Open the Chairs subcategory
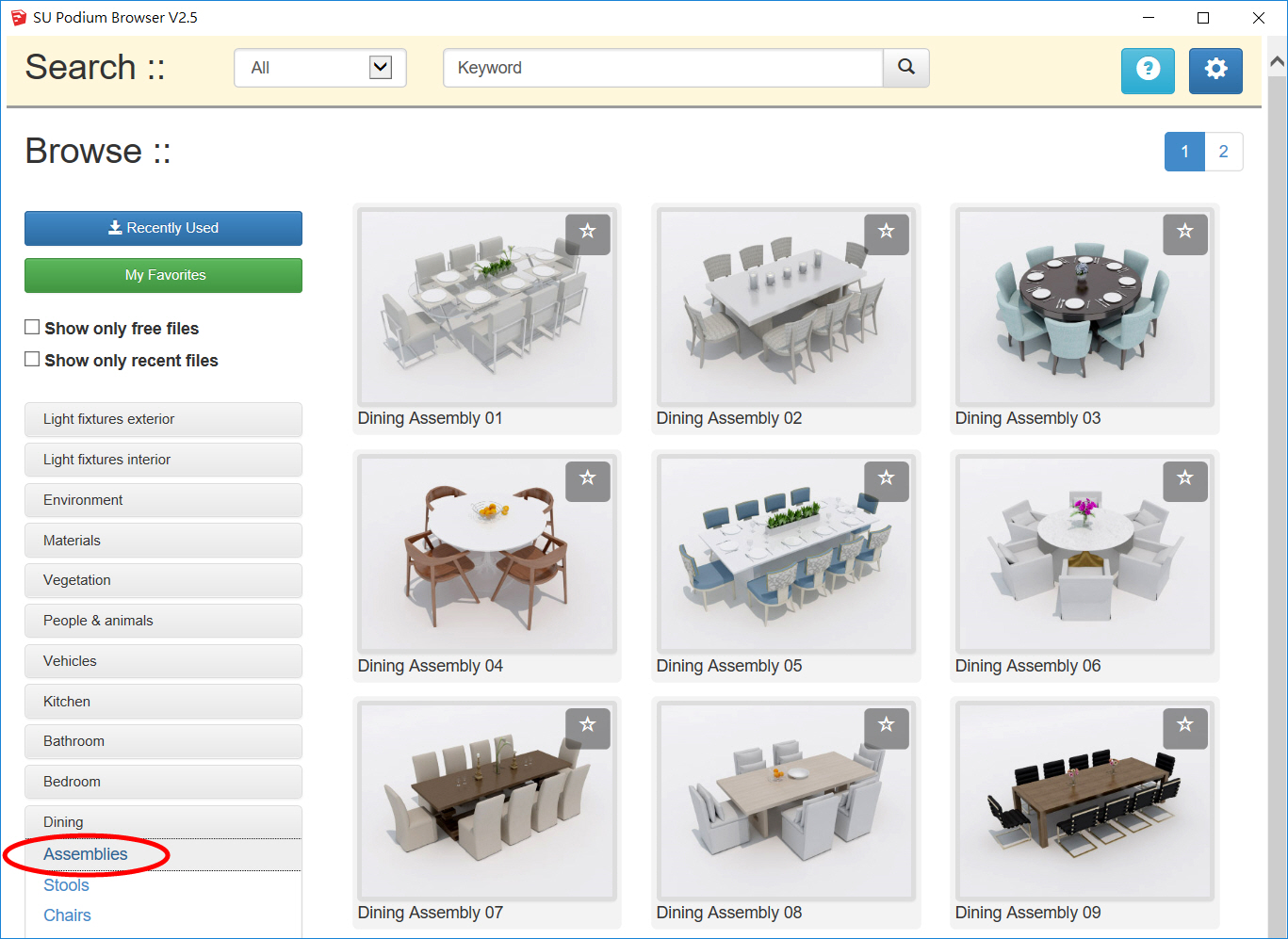The height and width of the screenshot is (939, 1288). pyautogui.click(x=67, y=915)
